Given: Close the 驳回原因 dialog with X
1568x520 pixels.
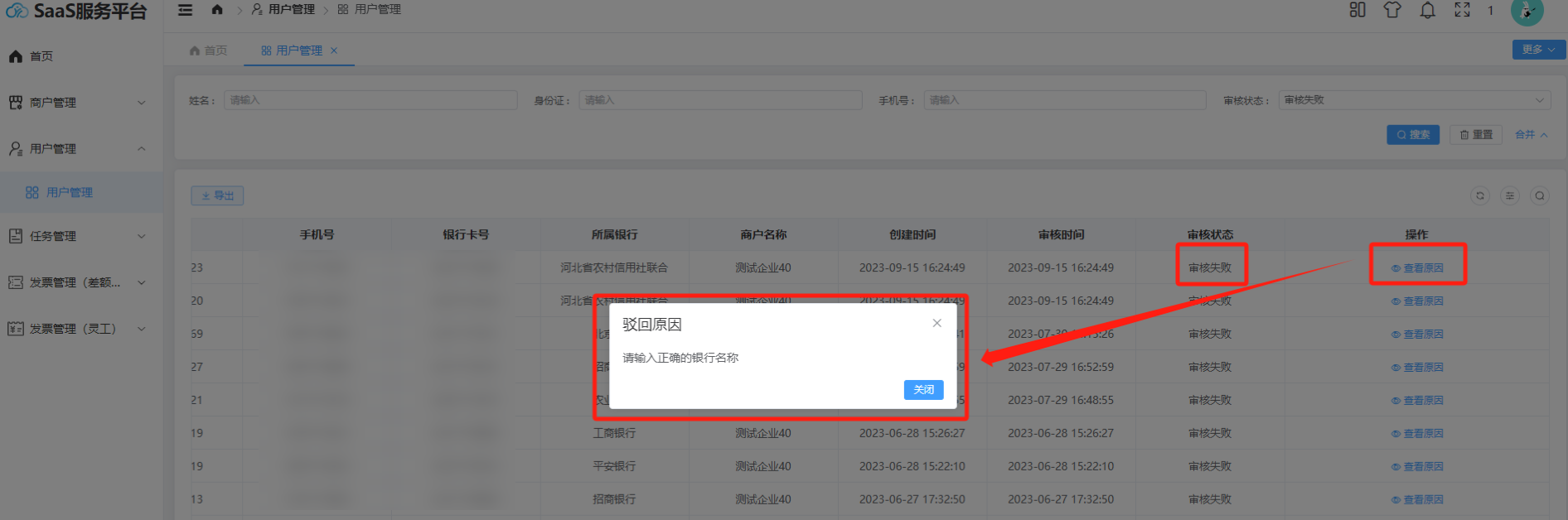Looking at the screenshot, I should pos(936,323).
